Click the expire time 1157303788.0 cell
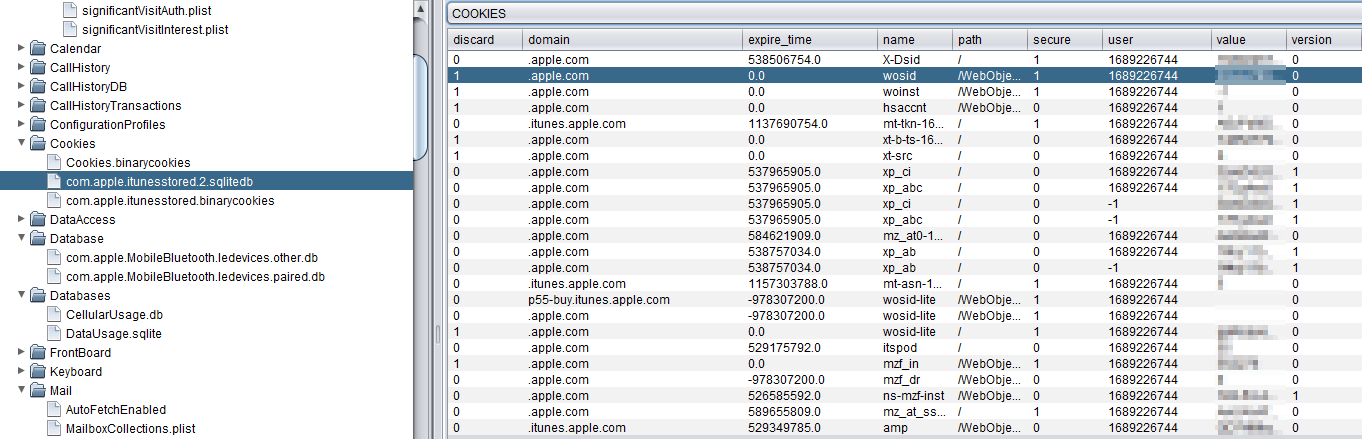 click(810, 283)
